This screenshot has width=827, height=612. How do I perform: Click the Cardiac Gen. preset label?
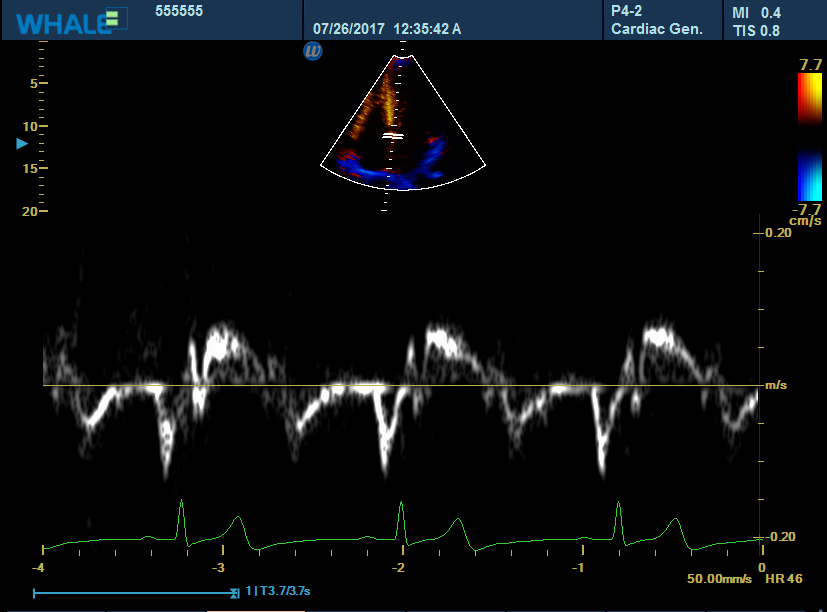[x=657, y=29]
